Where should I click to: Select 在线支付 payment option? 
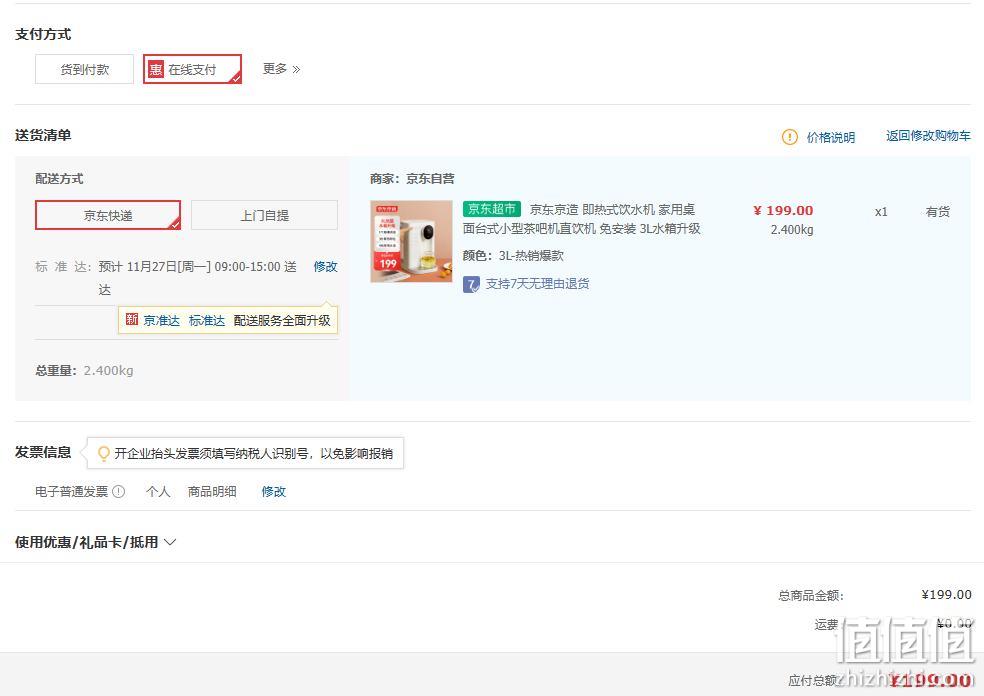tap(192, 69)
